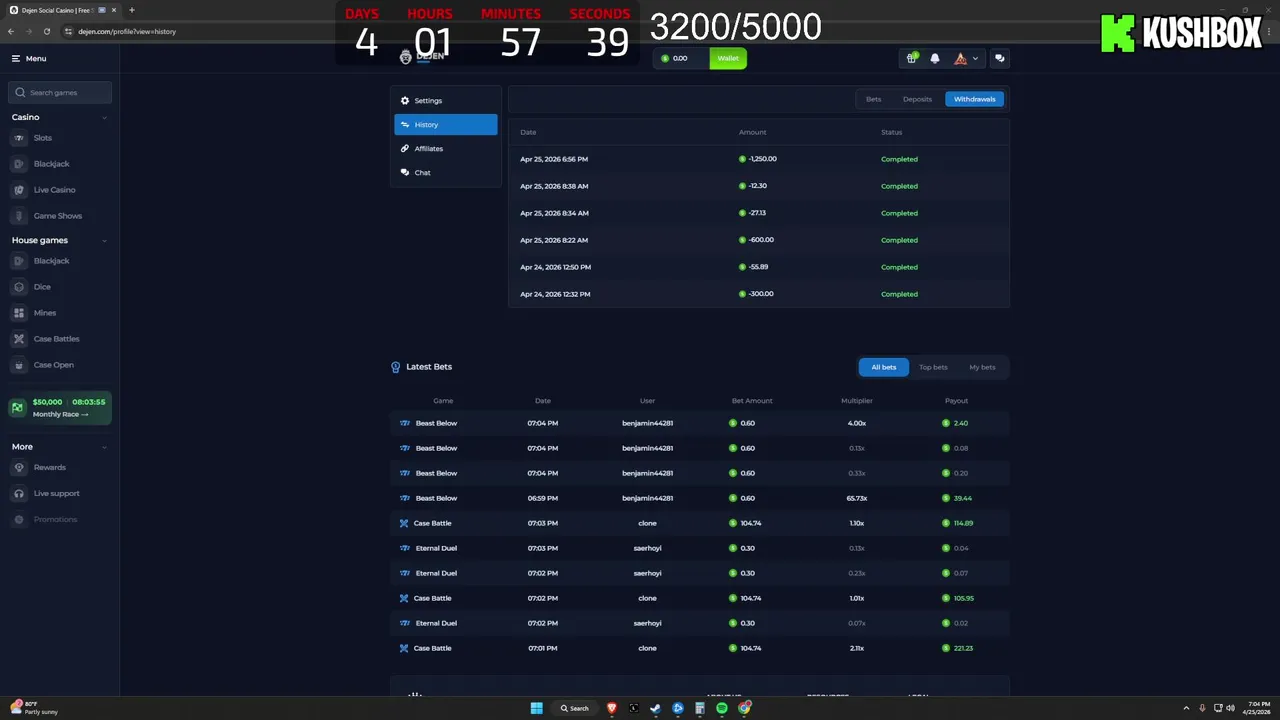Go back in the browser
Screen dimensions: 1280x720
pos(11,31)
